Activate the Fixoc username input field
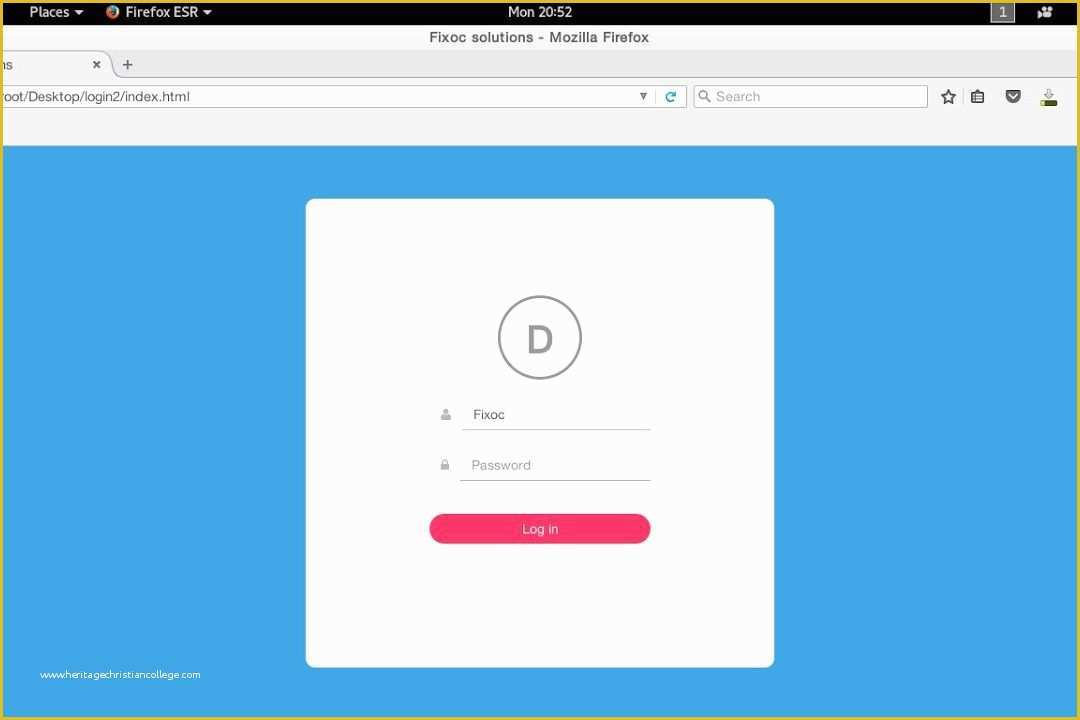 coord(555,414)
